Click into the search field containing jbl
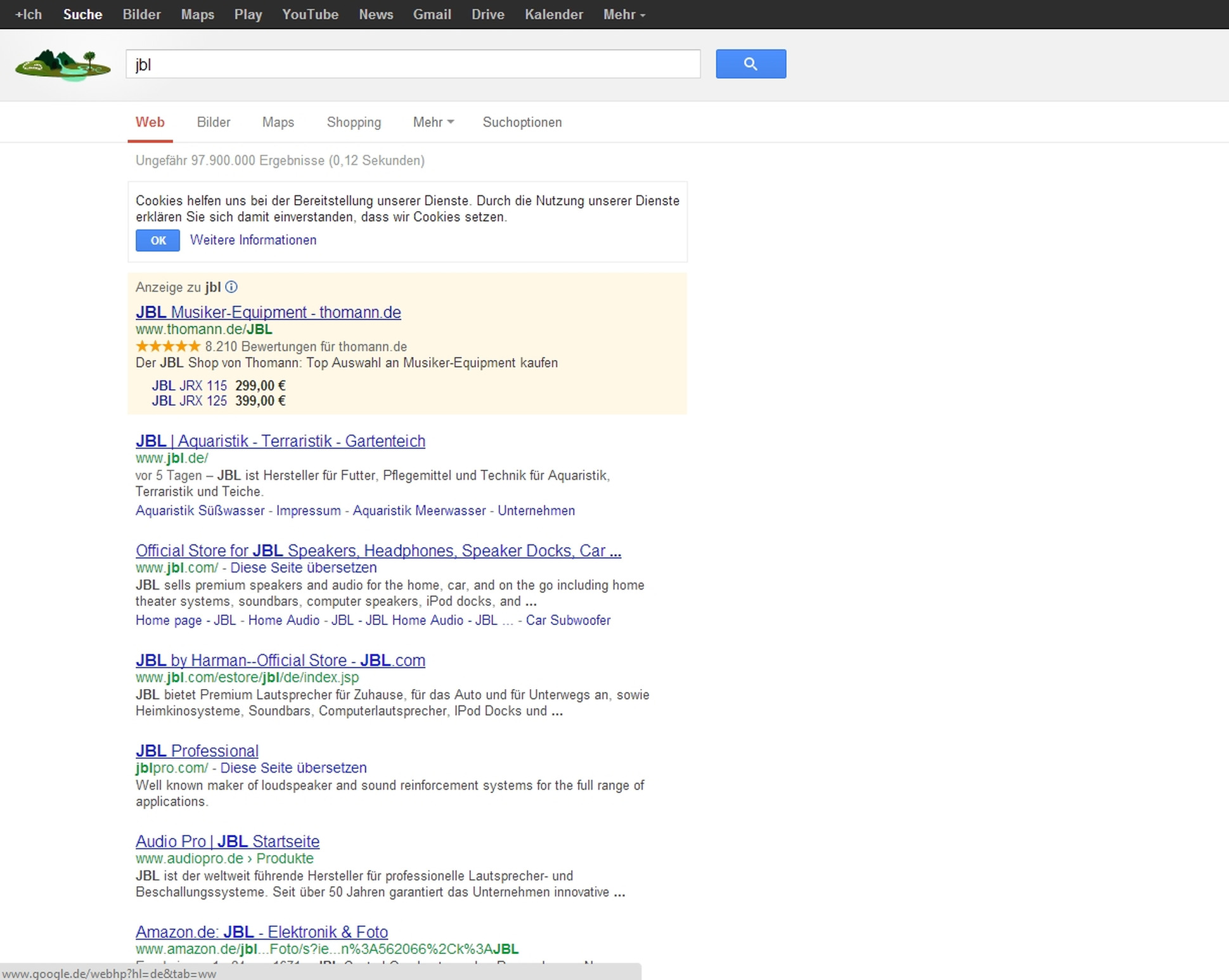Screen dimensions: 1229x980 413,64
